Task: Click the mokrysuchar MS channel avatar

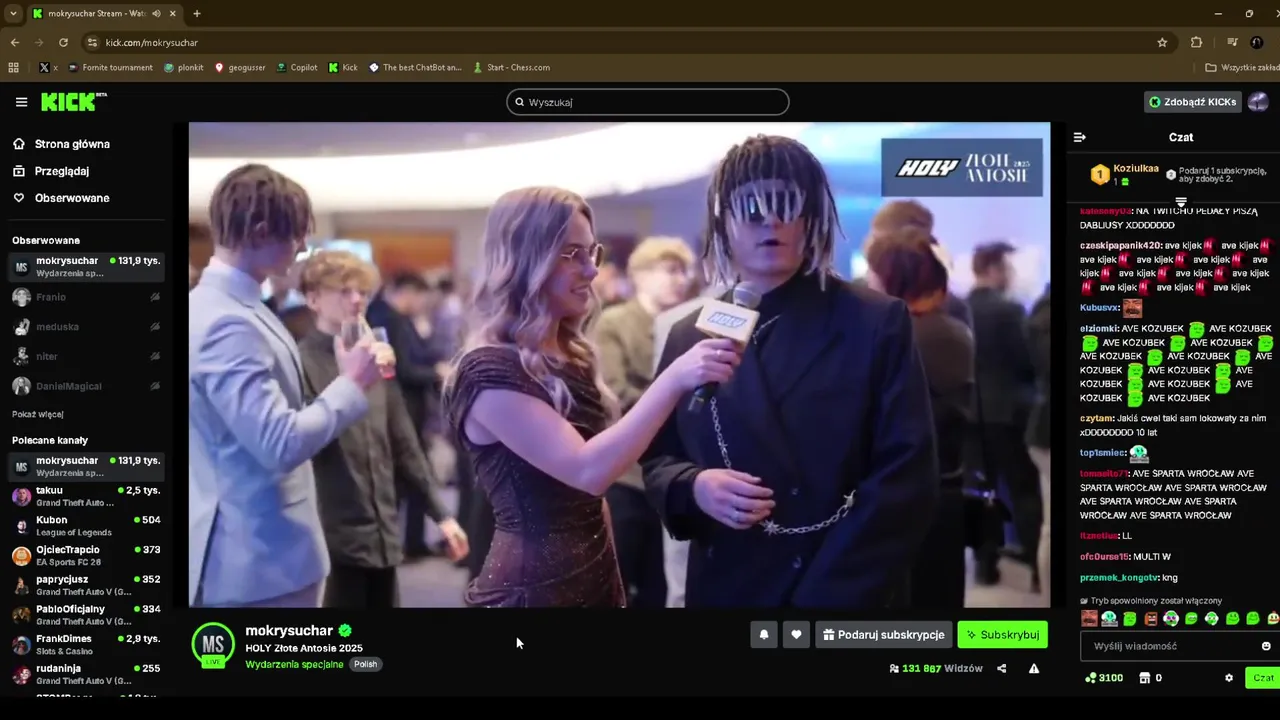Action: pyautogui.click(x=213, y=645)
